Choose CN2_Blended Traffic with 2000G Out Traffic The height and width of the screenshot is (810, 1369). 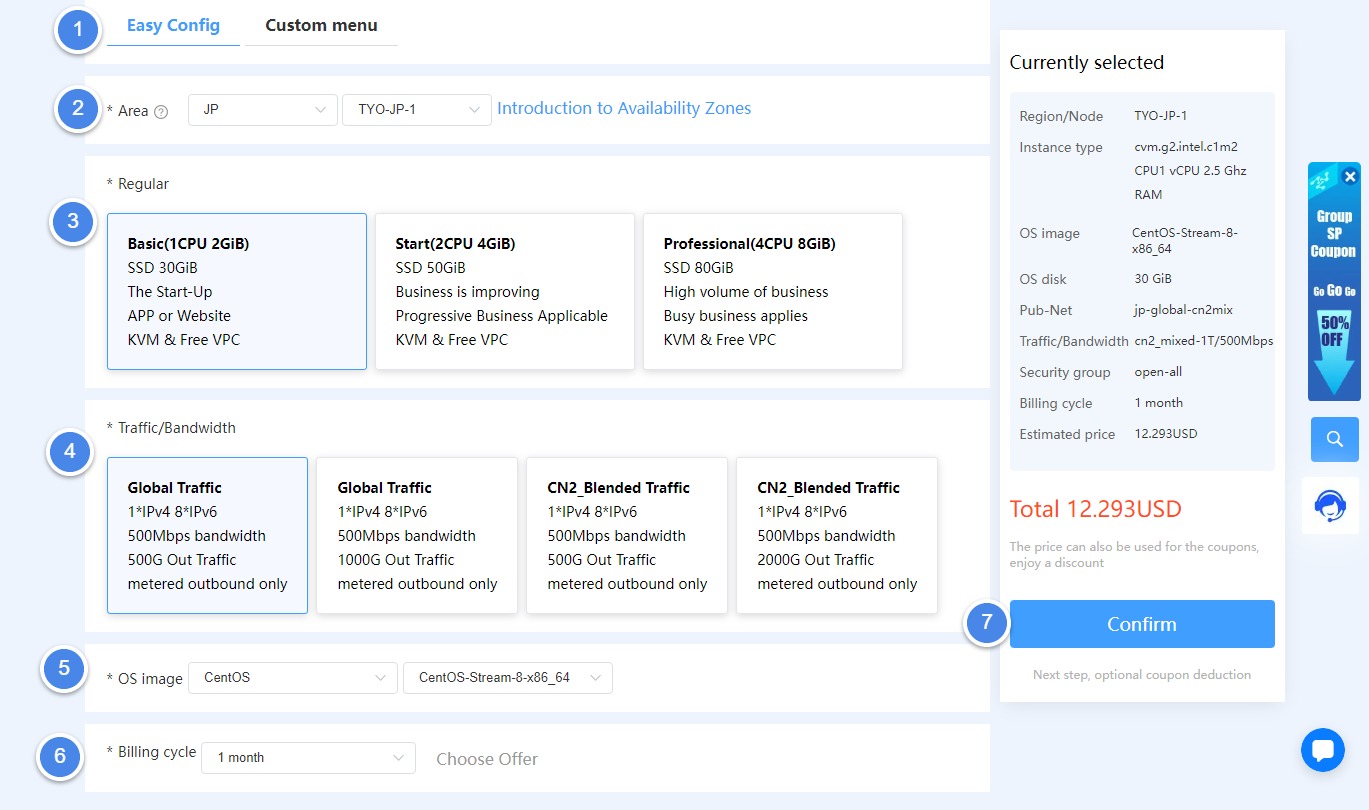[x=836, y=535]
